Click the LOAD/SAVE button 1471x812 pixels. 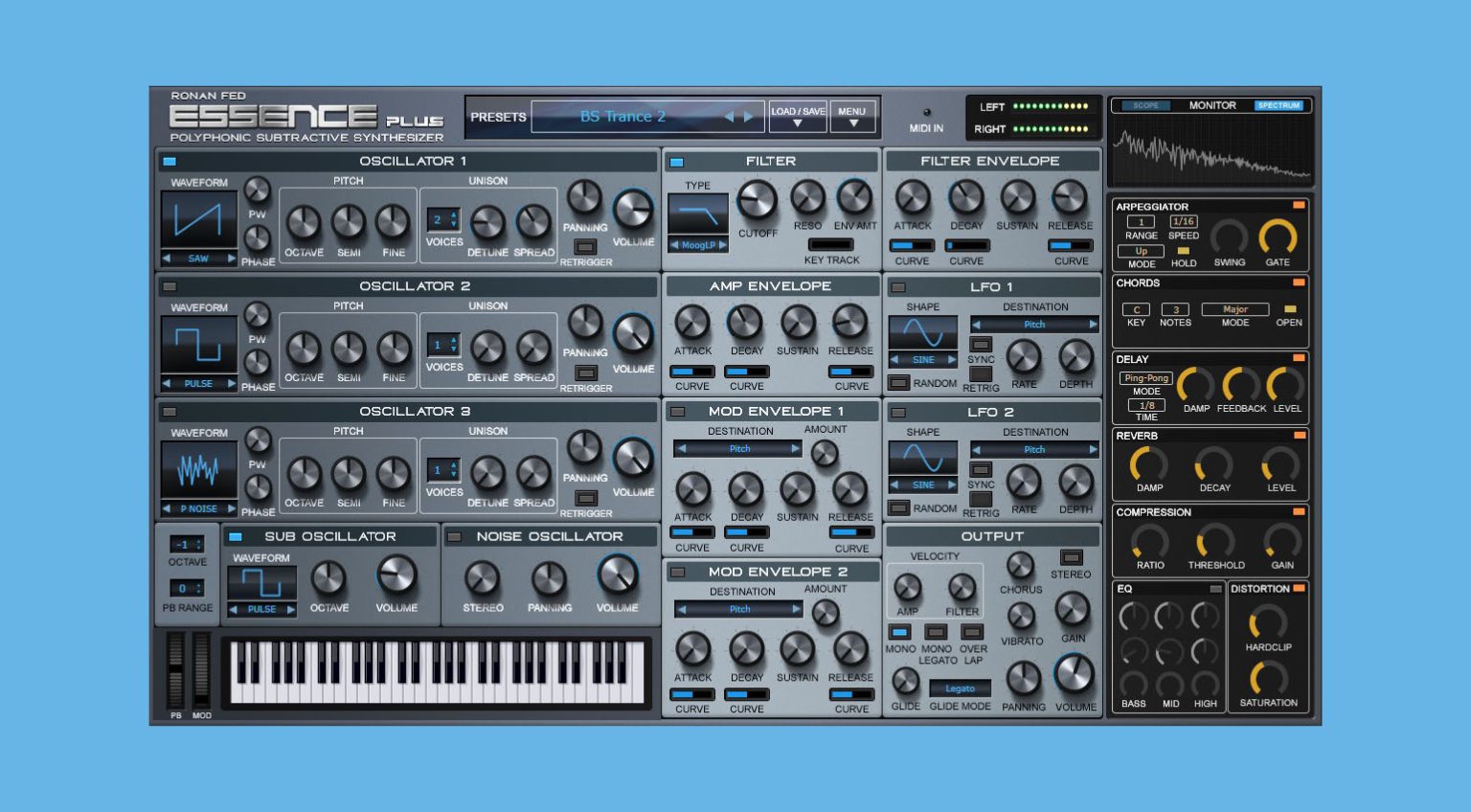pos(798,116)
